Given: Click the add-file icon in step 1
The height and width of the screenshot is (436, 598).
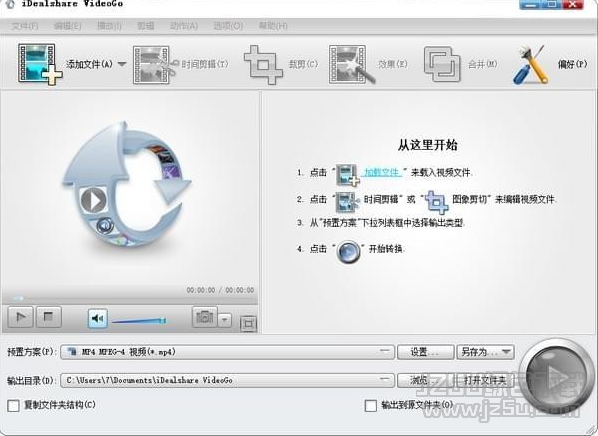Looking at the screenshot, I should (347, 175).
